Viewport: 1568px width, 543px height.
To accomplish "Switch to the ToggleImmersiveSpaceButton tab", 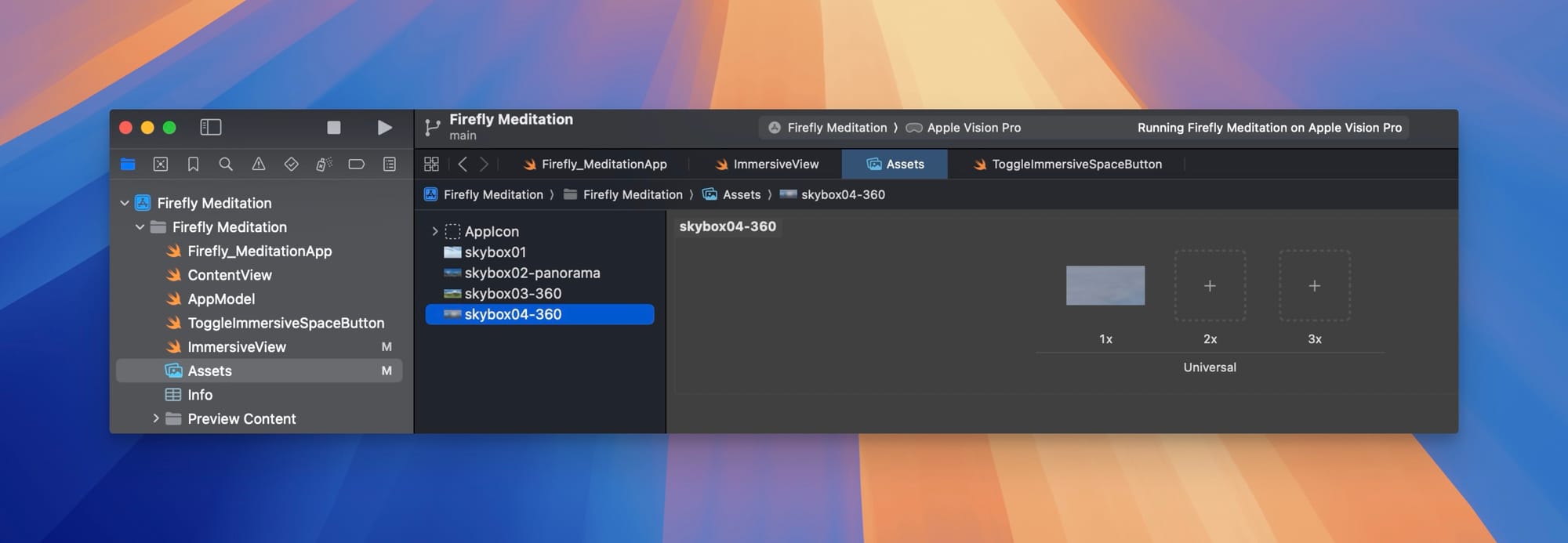I will tap(1067, 164).
